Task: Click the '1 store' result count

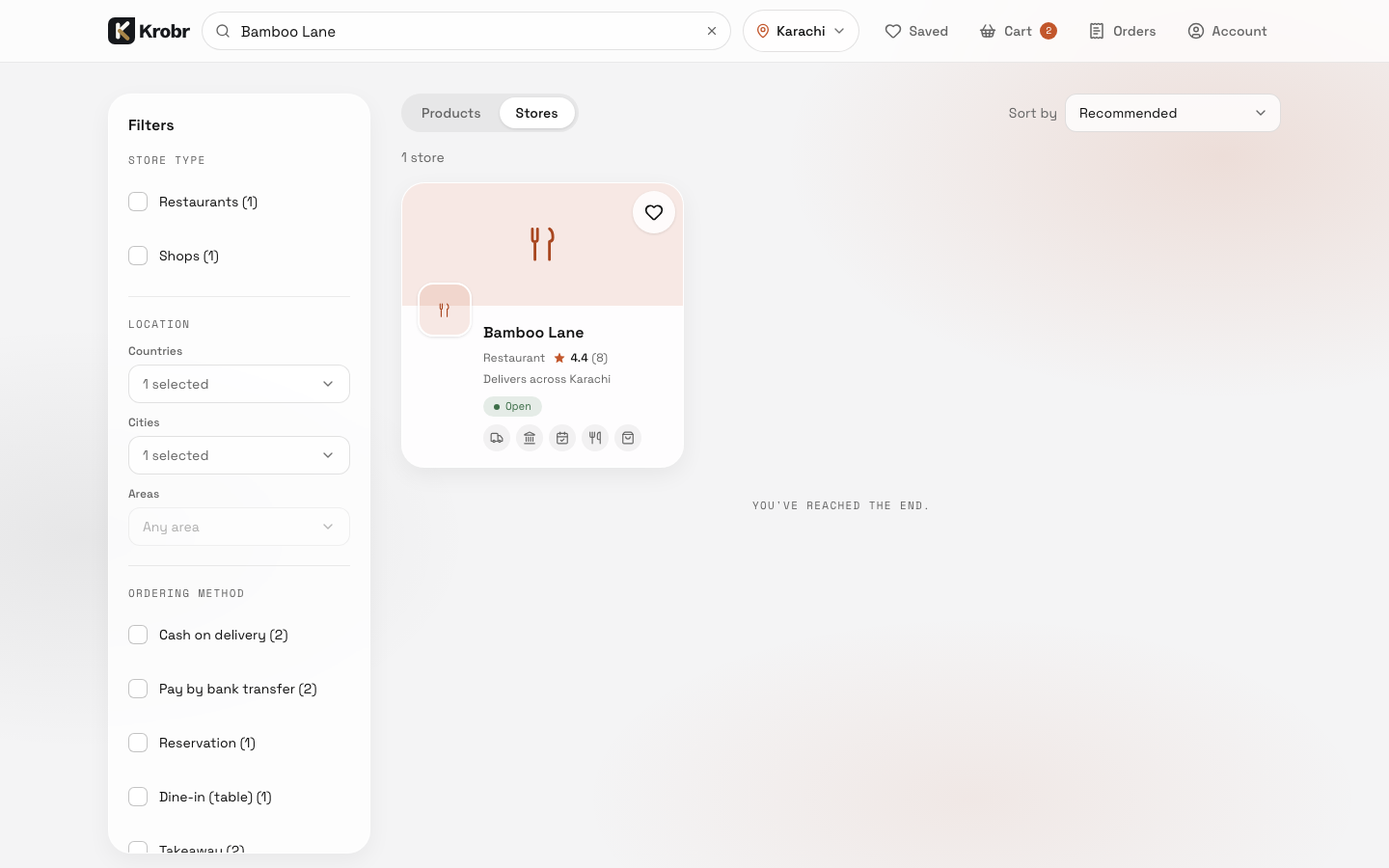Action: (x=422, y=157)
